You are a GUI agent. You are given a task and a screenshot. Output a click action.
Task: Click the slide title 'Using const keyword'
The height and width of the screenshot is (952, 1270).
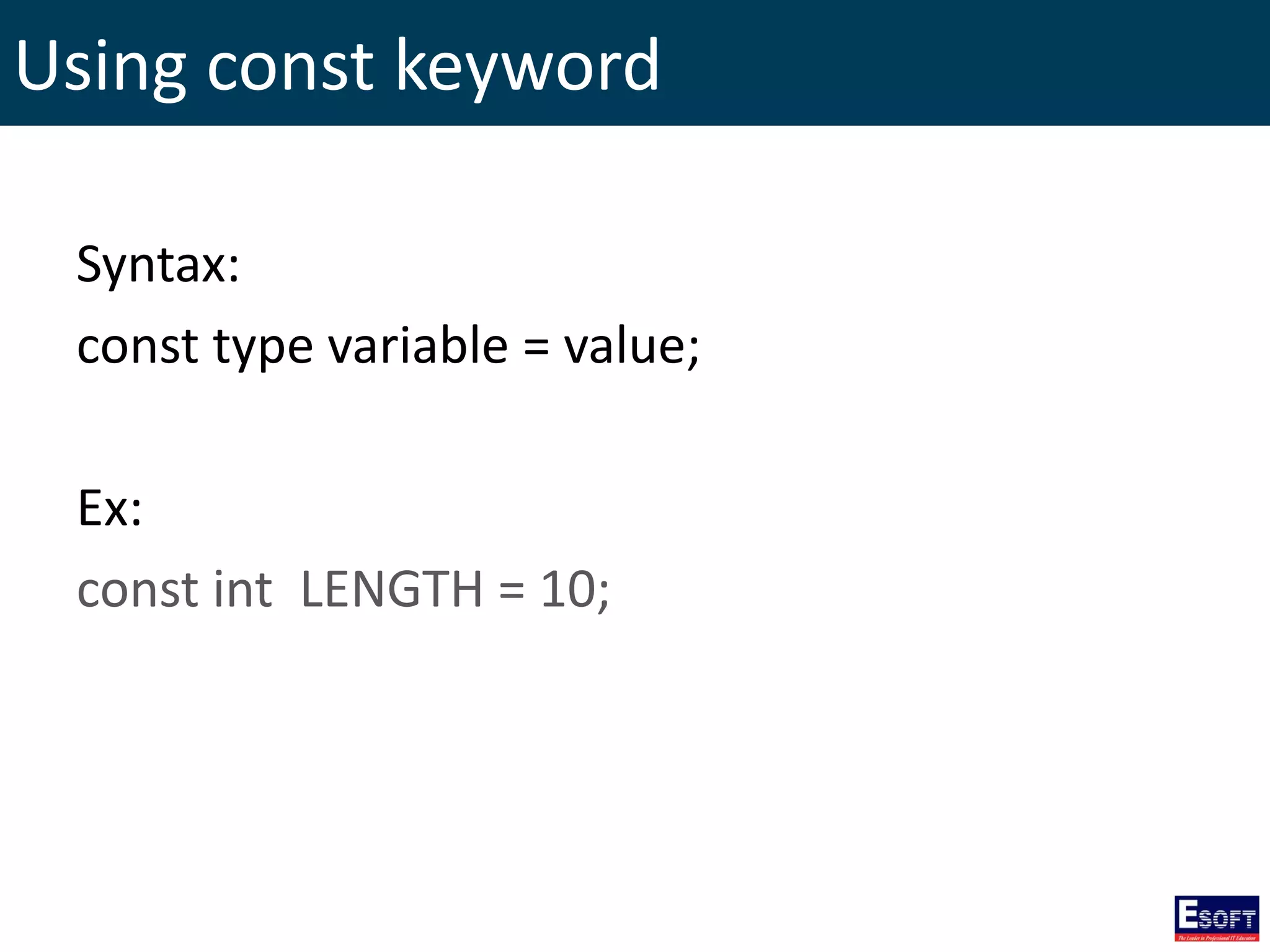click(x=337, y=65)
